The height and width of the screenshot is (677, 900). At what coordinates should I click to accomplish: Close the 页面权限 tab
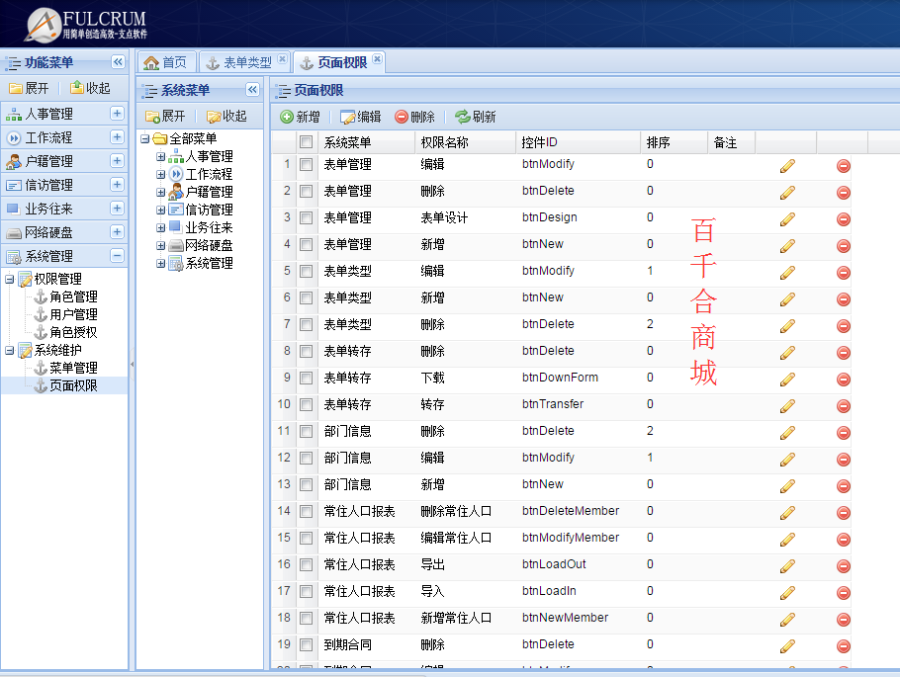[377, 59]
